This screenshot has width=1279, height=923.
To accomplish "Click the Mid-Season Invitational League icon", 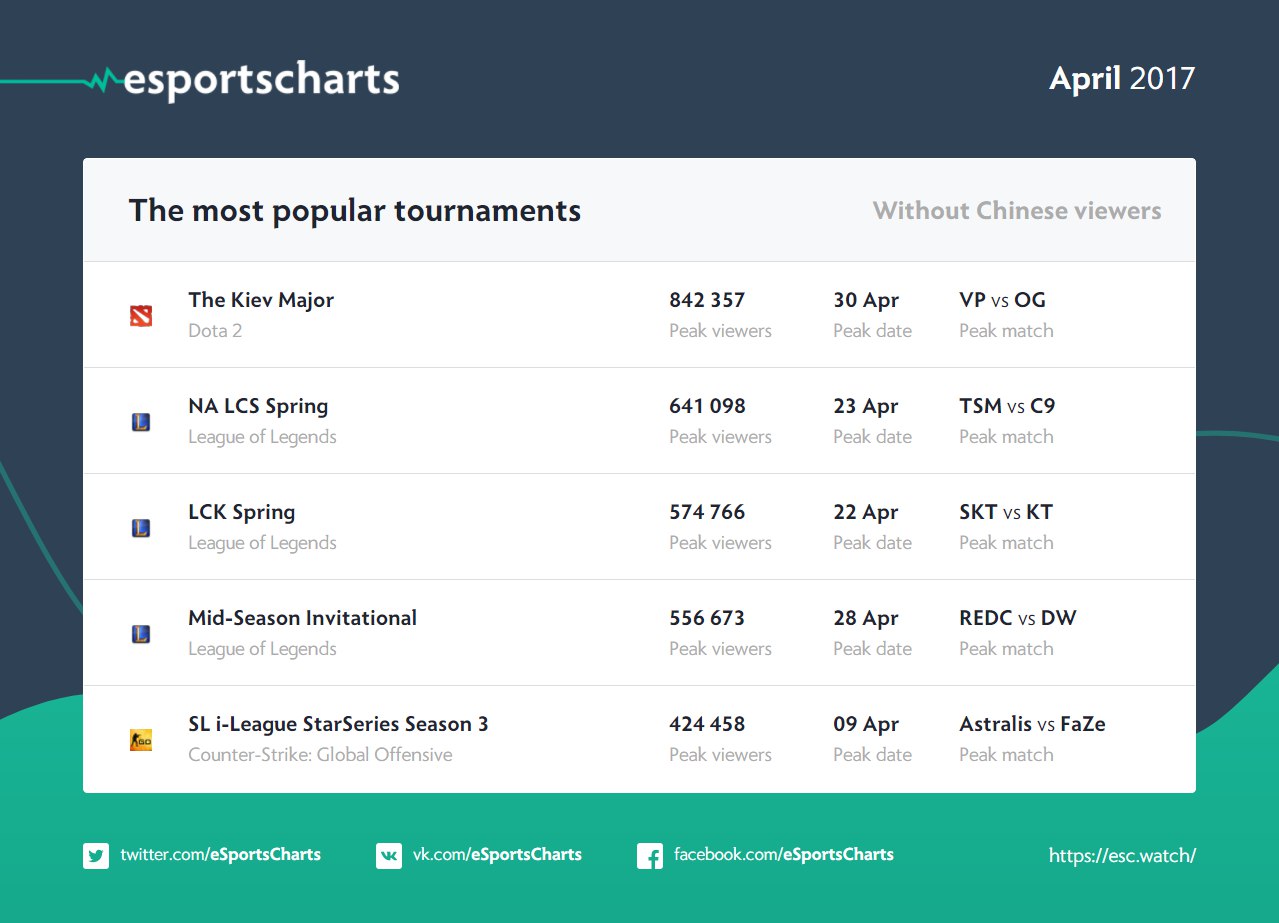I will (141, 634).
